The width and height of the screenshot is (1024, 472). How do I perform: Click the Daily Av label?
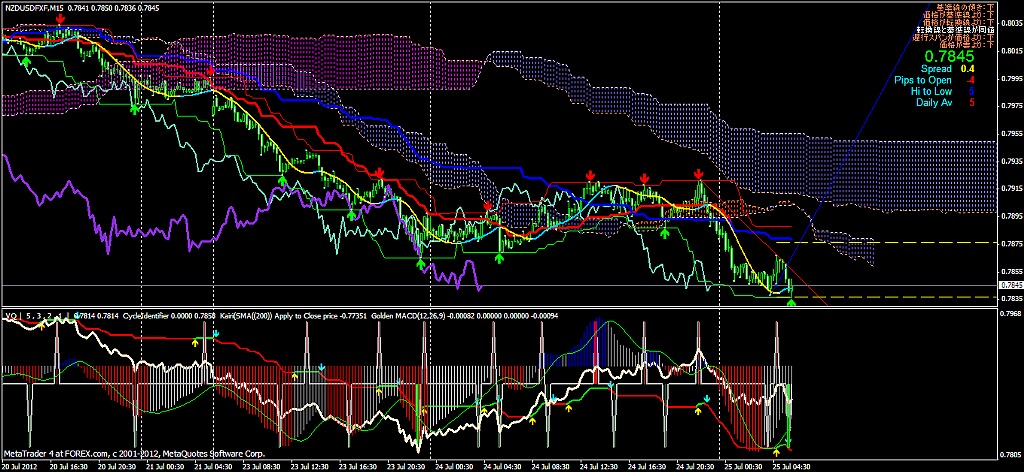pyautogui.click(x=932, y=102)
